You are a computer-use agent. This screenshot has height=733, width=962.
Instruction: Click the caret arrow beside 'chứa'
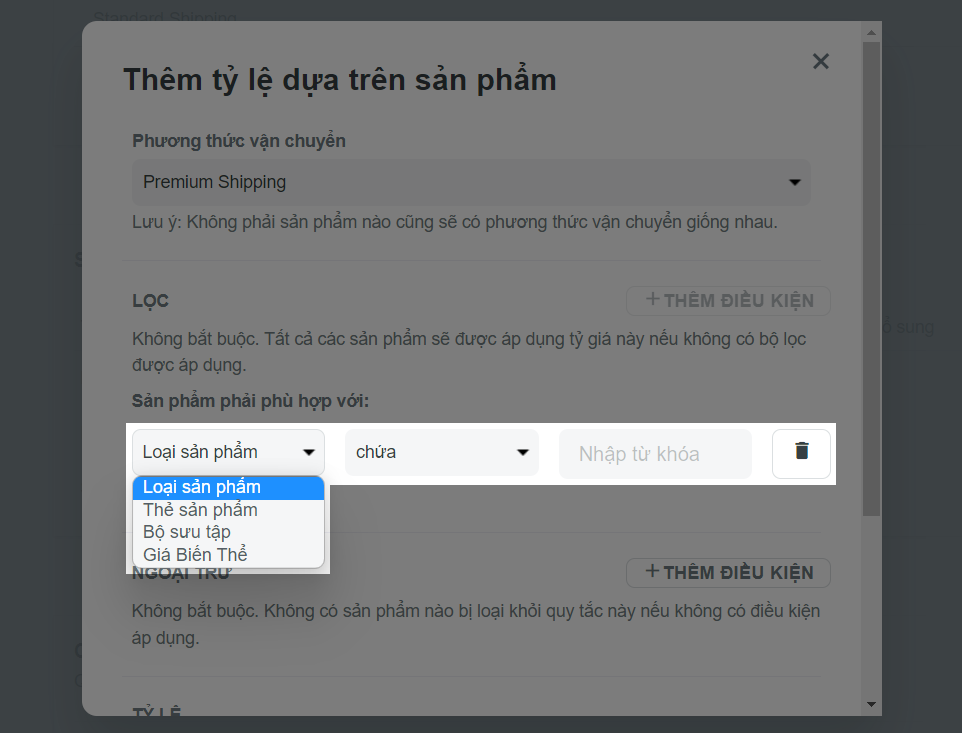pyautogui.click(x=523, y=453)
